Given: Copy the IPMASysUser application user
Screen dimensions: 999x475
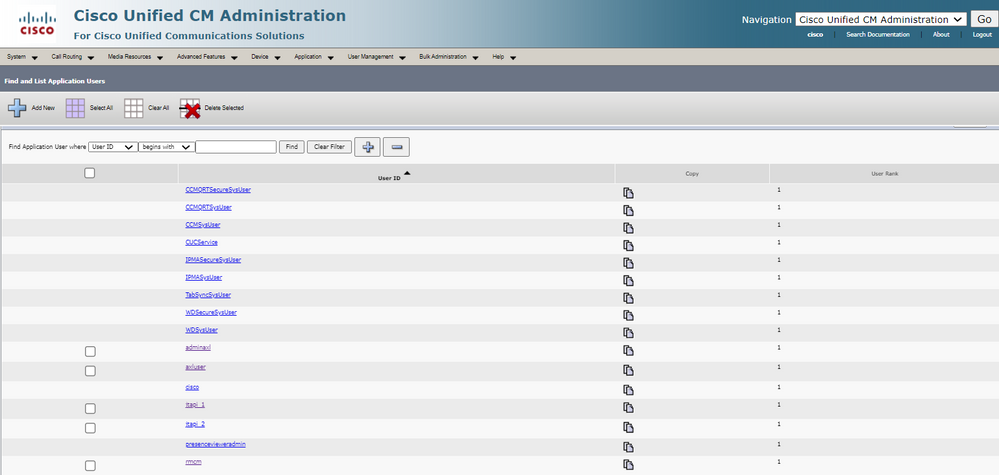Looking at the screenshot, I should coord(628,280).
